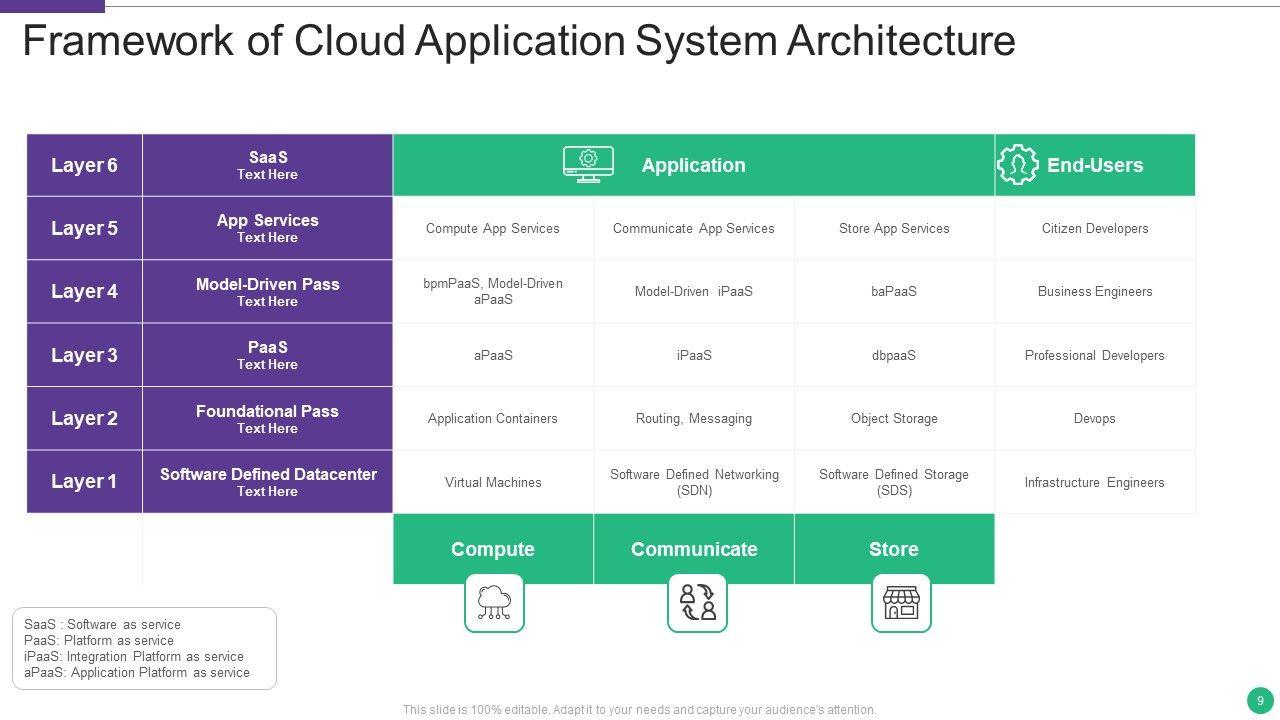The height and width of the screenshot is (720, 1280).
Task: Select the Communicate column footer label
Action: pos(694,549)
